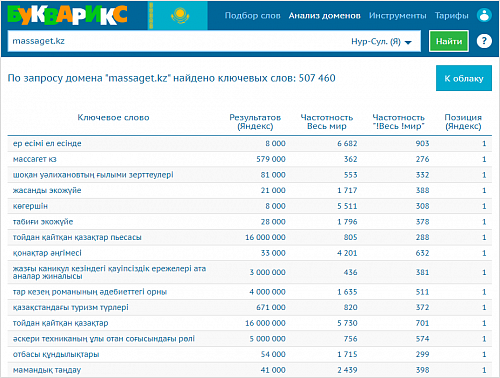
Task: Click results value 579 000
Action: [271, 159]
